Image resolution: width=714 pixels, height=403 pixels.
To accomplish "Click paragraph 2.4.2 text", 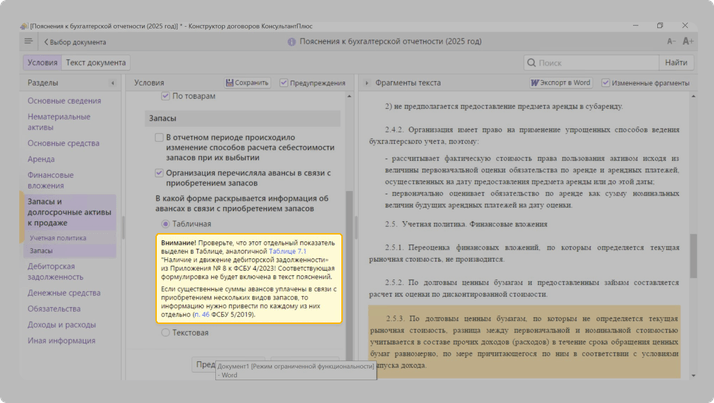I will (x=524, y=135).
